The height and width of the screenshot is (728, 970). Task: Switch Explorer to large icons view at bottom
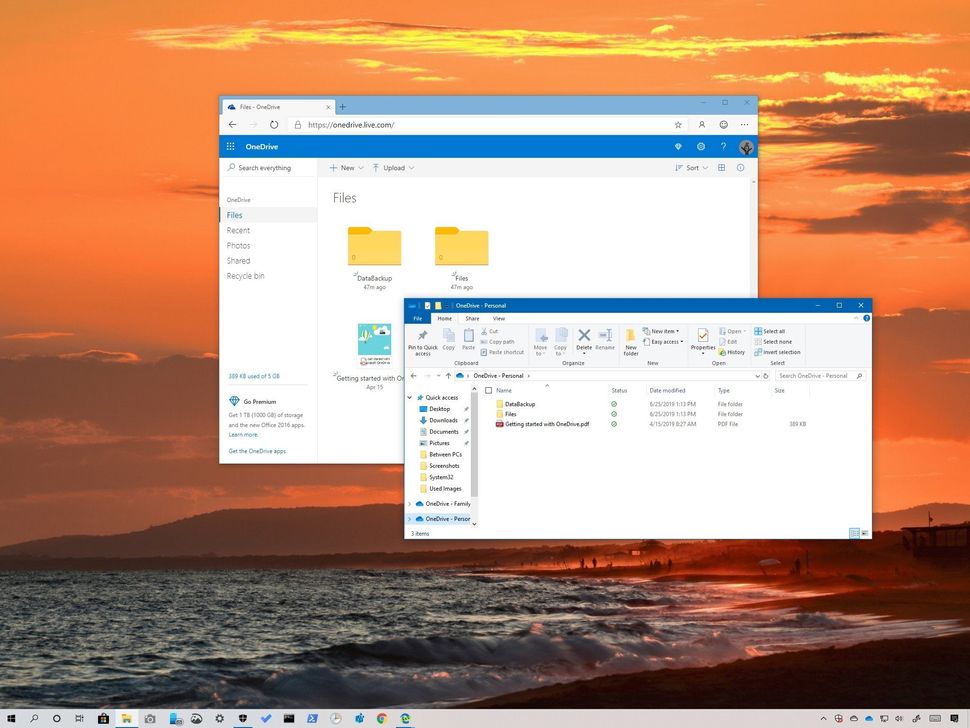tap(865, 533)
